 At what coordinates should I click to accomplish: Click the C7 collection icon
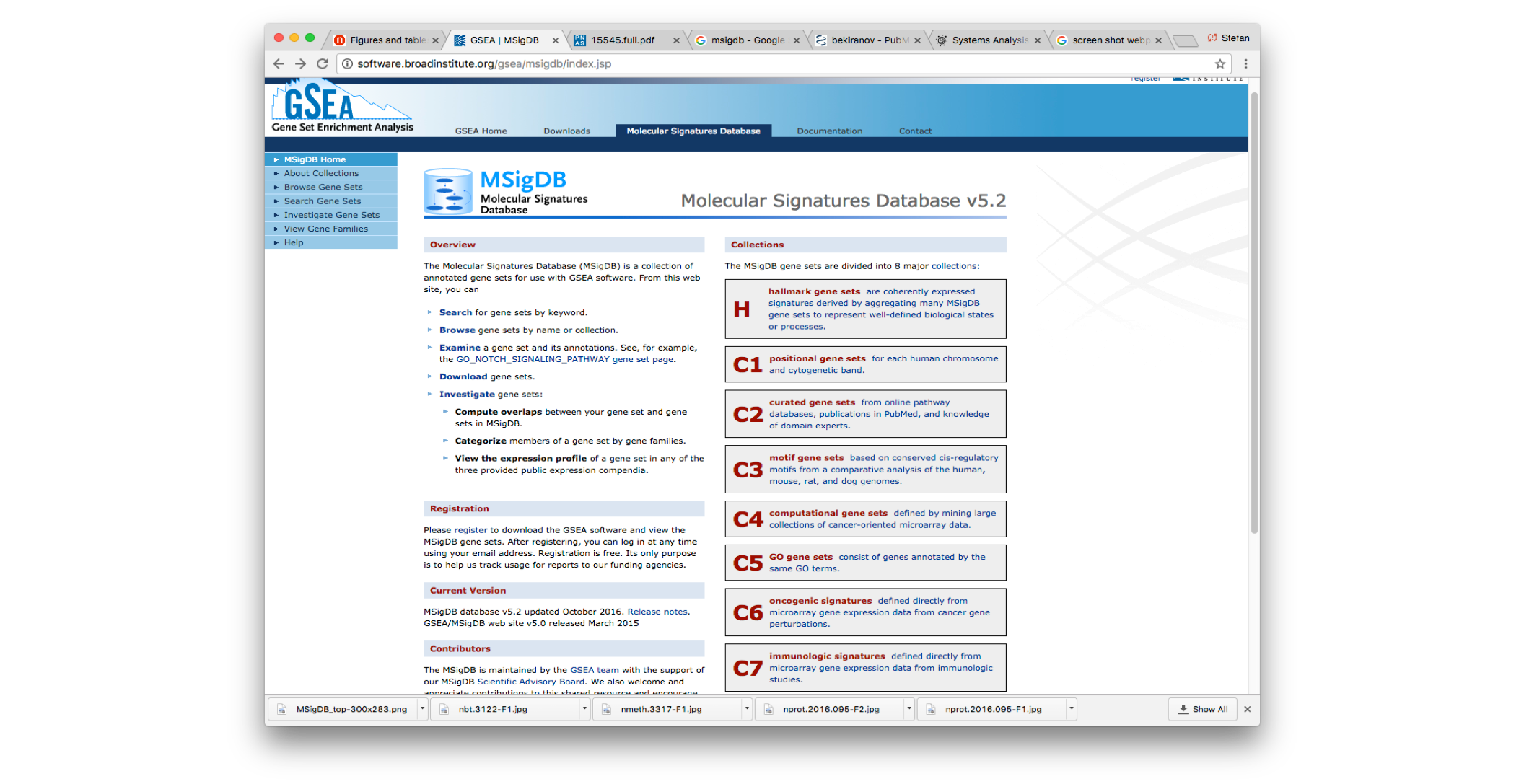[x=748, y=668]
